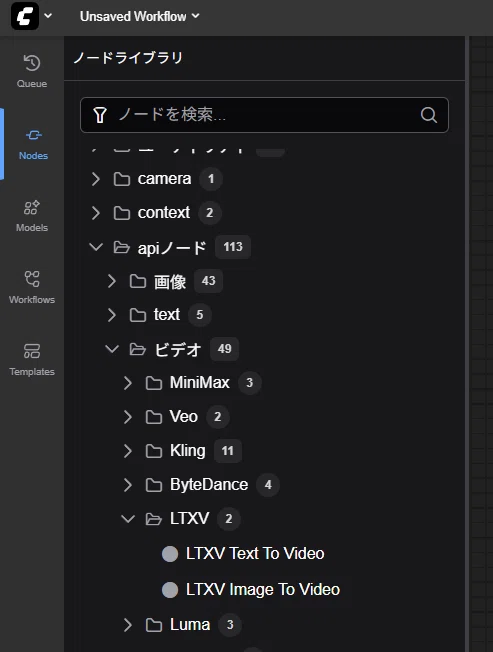Focus the ノードを検索 search field
Screen dimensions: 493x652
[264, 115]
